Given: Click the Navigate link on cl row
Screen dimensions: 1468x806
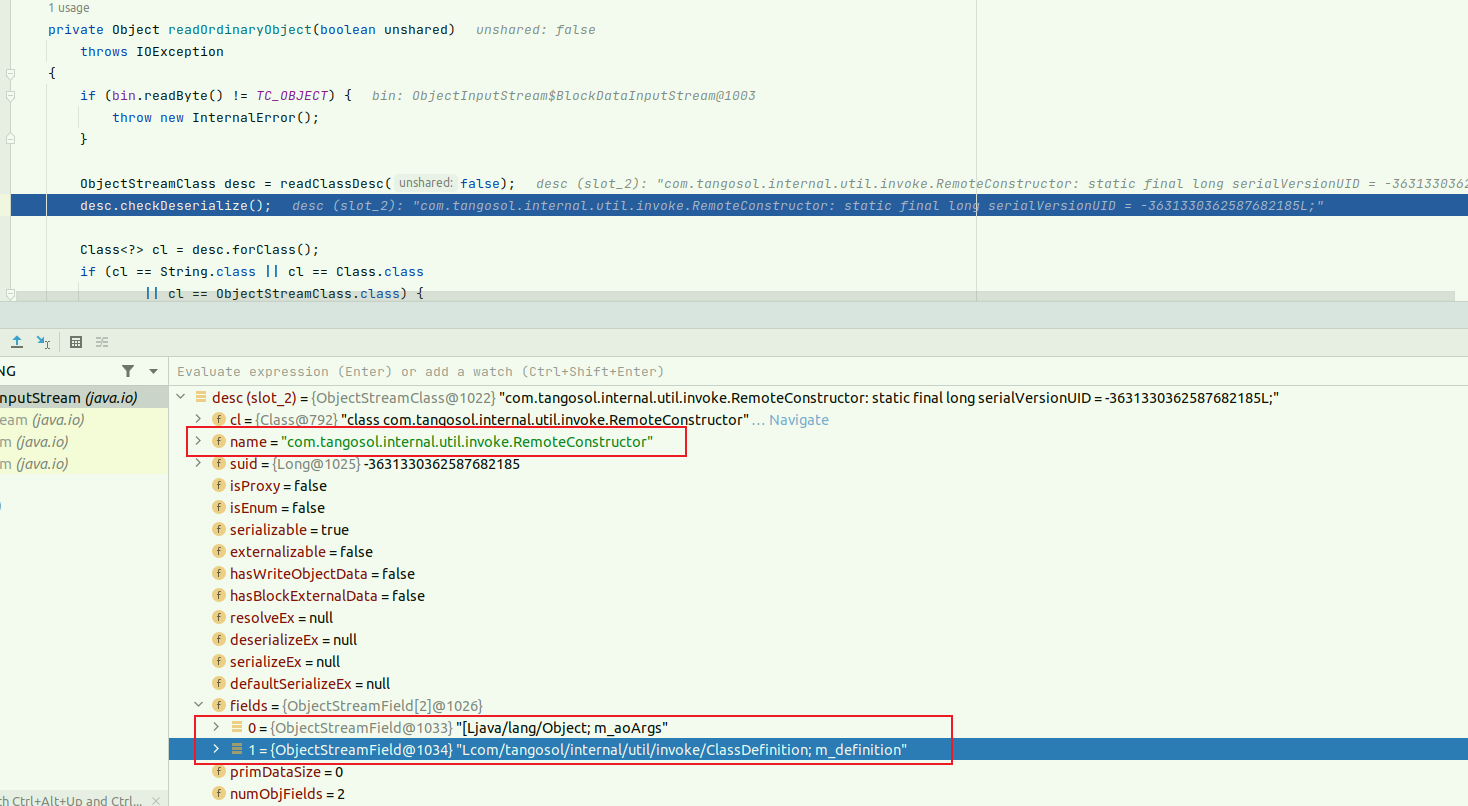Looking at the screenshot, I should pyautogui.click(x=799, y=420).
